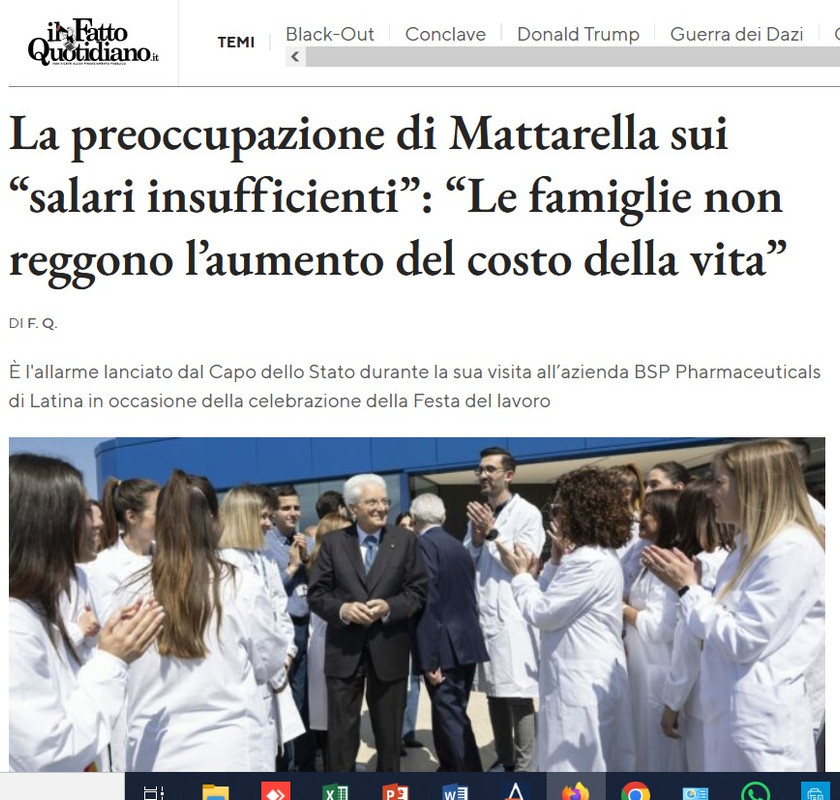The image size is (840, 800).
Task: Open the white A-shaped taskbar app
Action: tap(515, 792)
